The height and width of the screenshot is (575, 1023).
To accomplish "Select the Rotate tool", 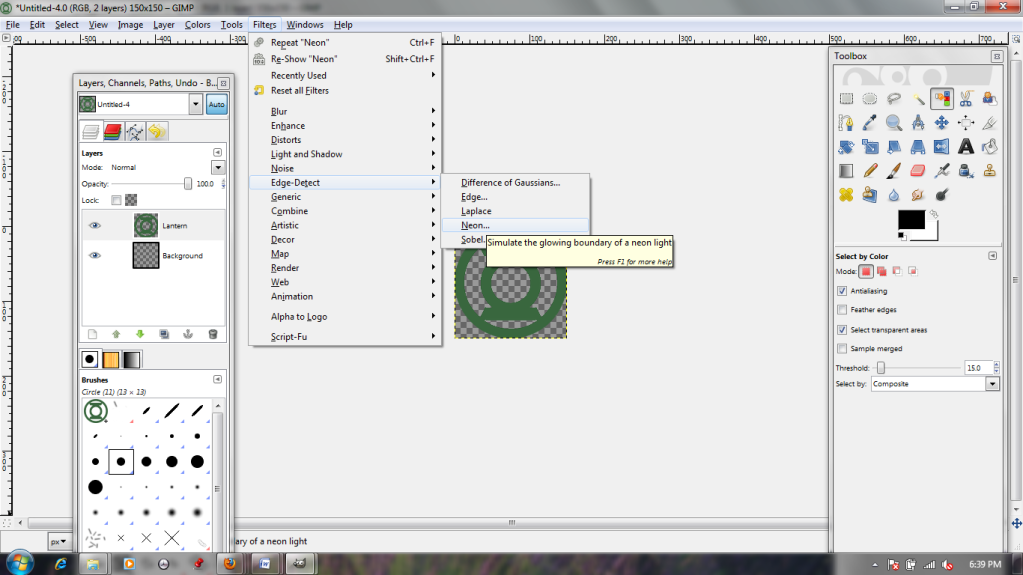I will (846, 147).
